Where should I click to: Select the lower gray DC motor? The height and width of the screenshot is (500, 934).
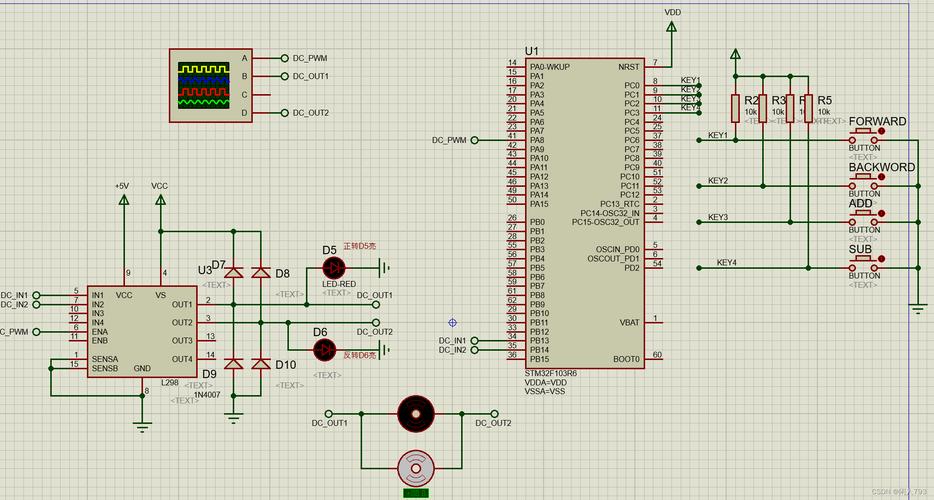(x=416, y=468)
